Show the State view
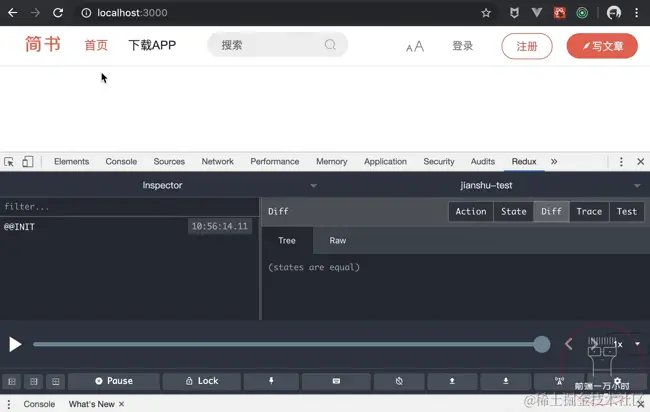The width and height of the screenshot is (650, 412). tap(514, 211)
